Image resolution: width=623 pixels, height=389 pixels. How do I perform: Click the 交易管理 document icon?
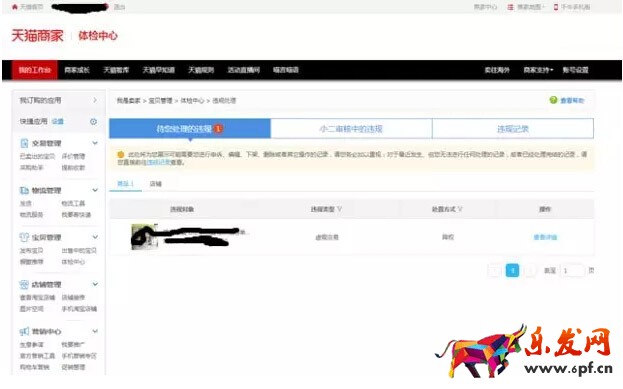click(x=24, y=143)
